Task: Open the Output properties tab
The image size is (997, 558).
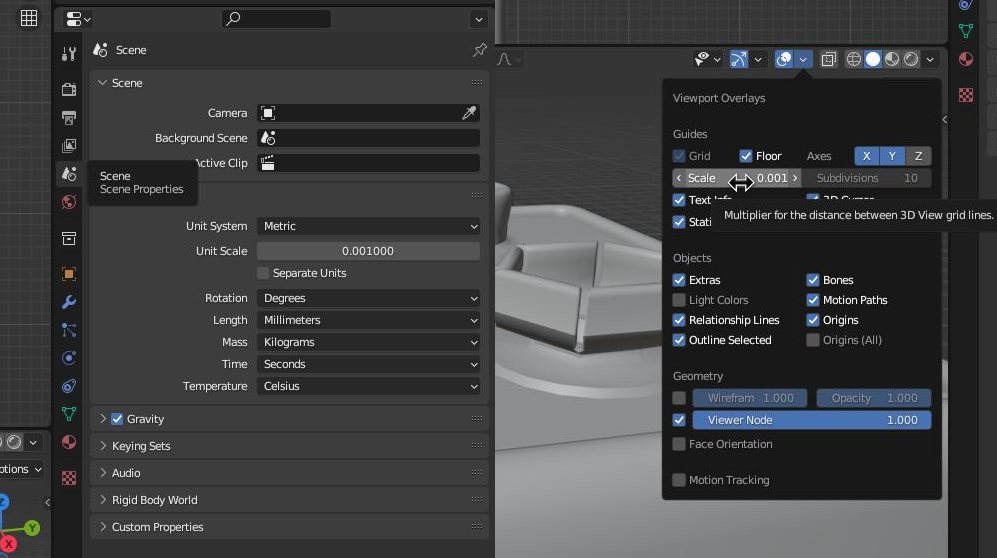Action: (x=68, y=118)
